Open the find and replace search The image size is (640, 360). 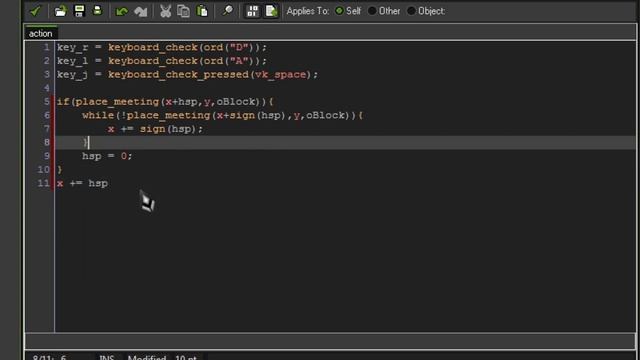pyautogui.click(x=227, y=11)
